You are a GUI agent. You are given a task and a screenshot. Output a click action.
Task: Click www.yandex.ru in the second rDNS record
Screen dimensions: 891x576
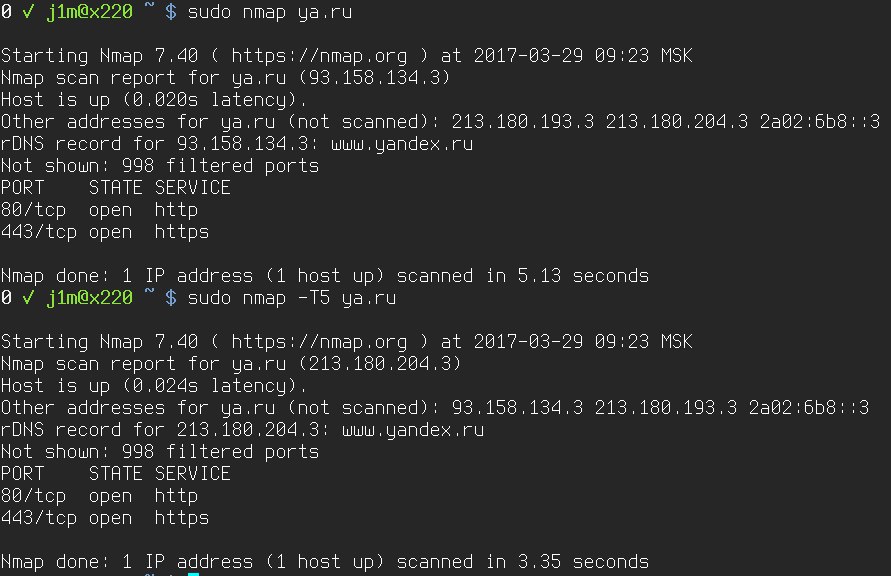pos(413,430)
